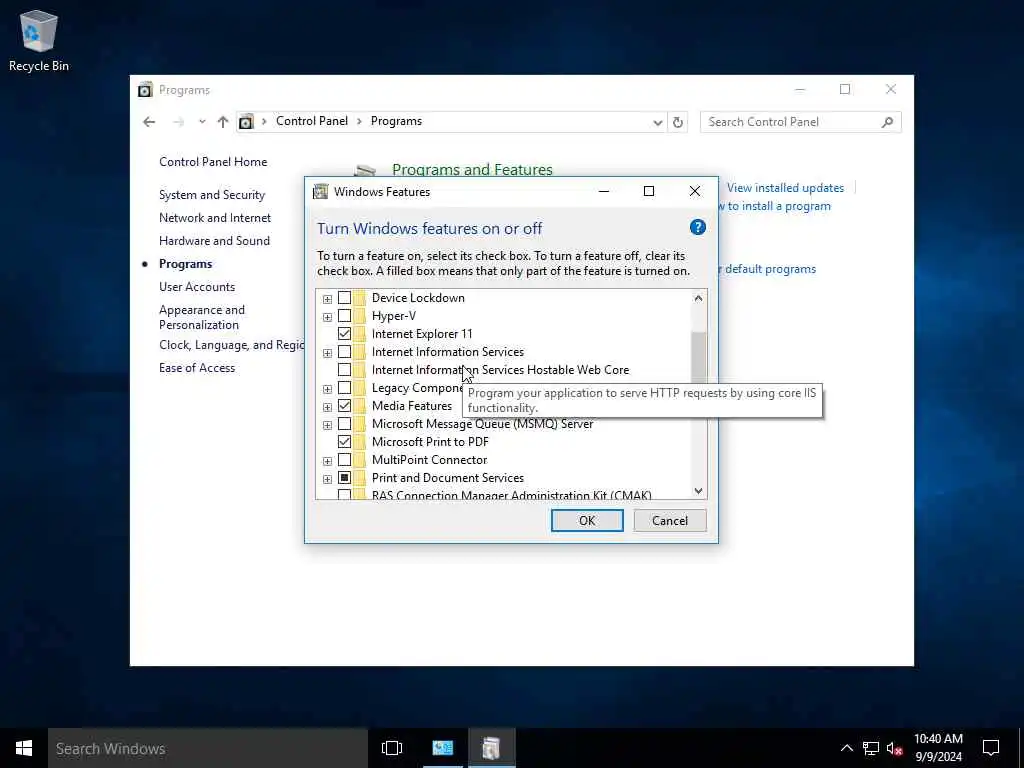Screen dimensions: 1024x768
Task: Expand the Media Features node
Action: coord(327,408)
